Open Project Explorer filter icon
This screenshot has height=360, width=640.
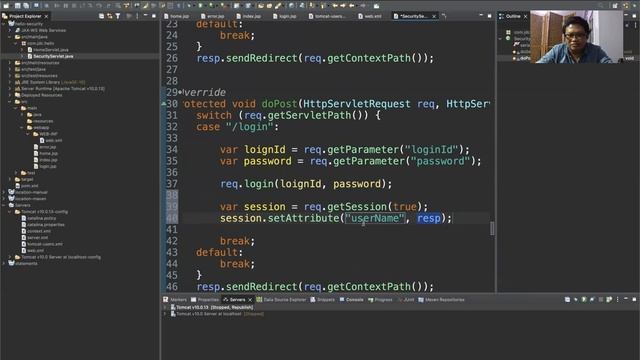118,16
